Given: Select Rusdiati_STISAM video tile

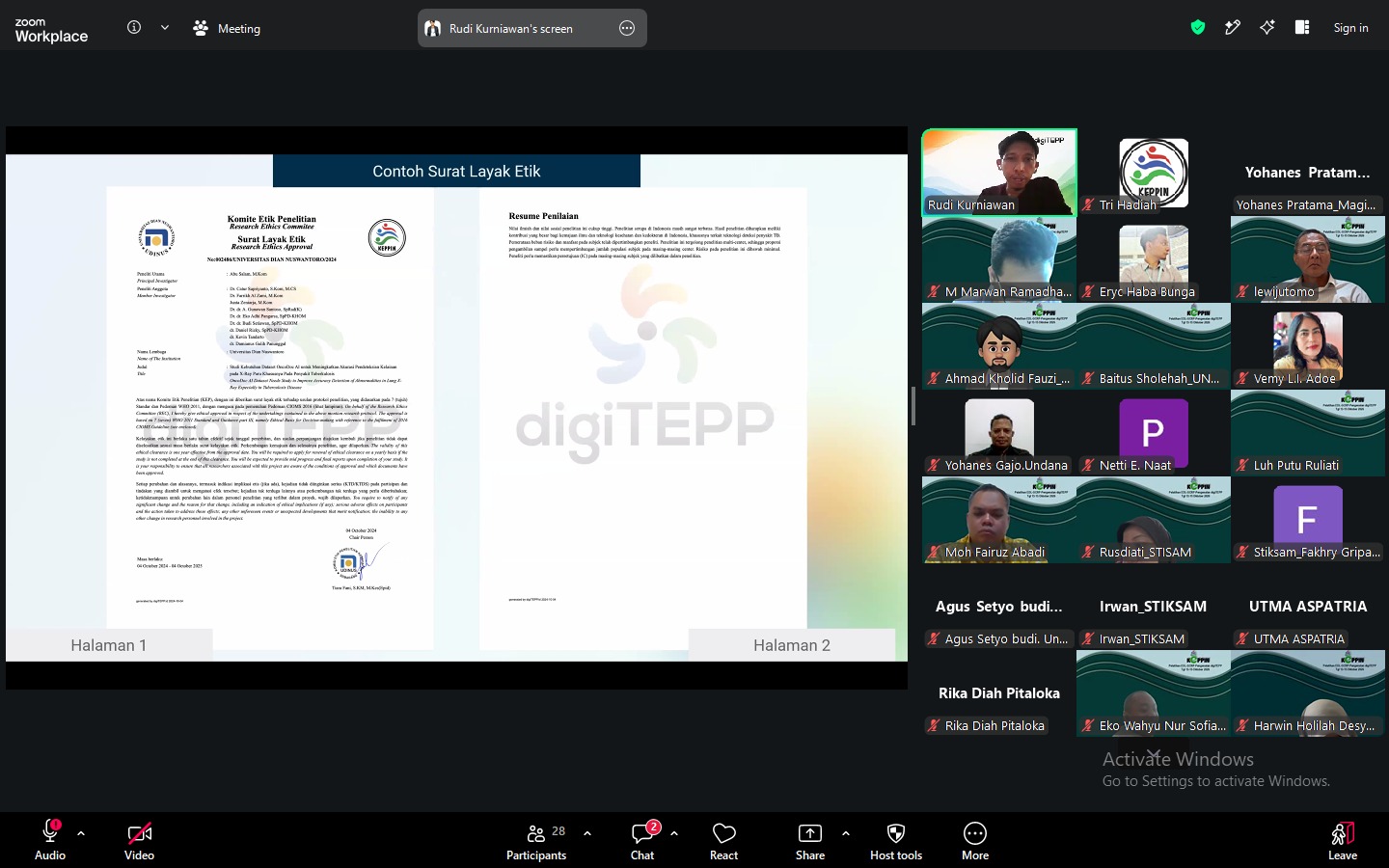Looking at the screenshot, I should 1154,520.
